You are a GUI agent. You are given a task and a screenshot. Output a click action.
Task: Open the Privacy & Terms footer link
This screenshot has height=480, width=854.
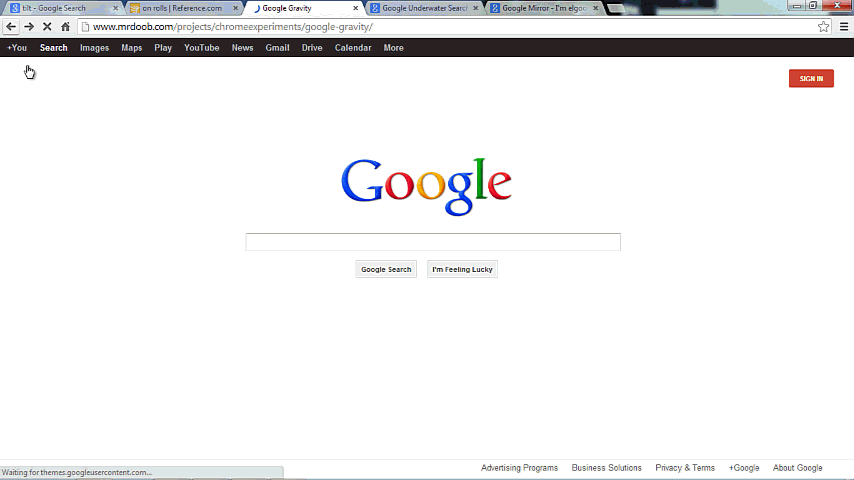(684, 468)
